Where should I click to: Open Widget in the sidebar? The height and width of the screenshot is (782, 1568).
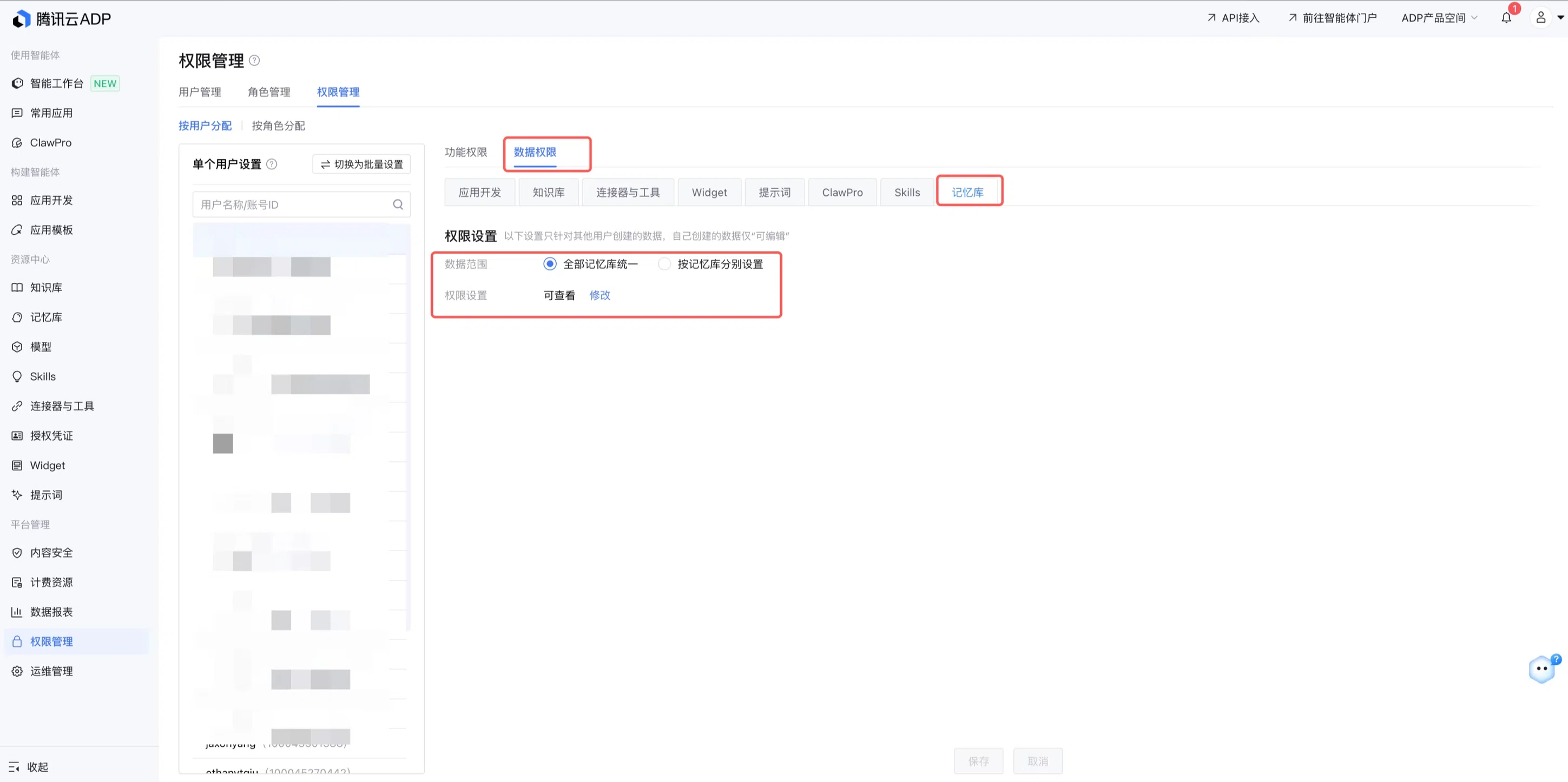[47, 465]
